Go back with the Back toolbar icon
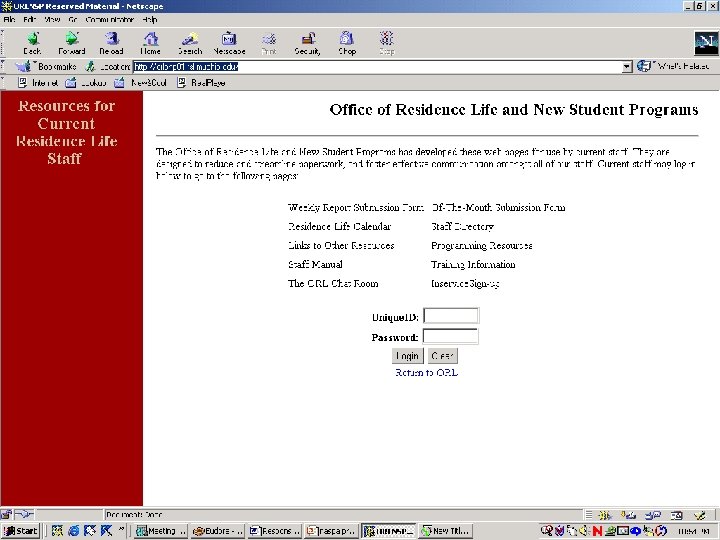Screen dimensions: 720x540 coord(32,43)
